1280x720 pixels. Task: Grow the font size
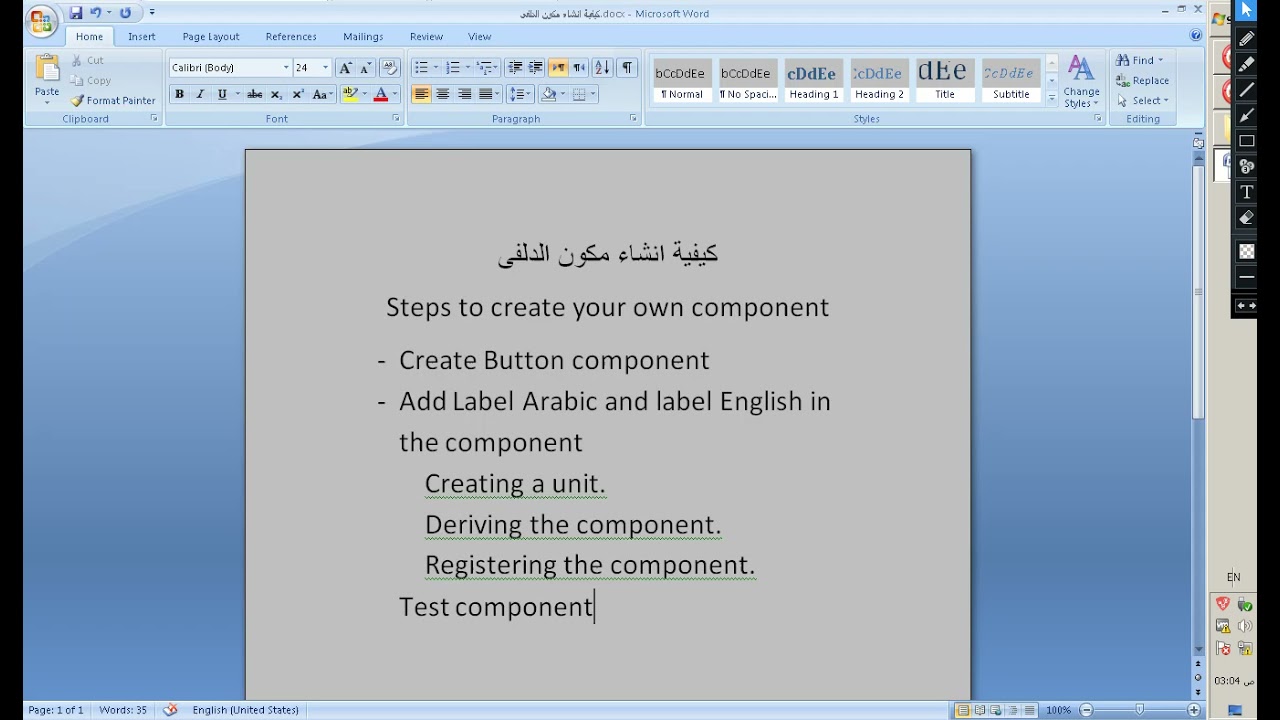pos(345,68)
